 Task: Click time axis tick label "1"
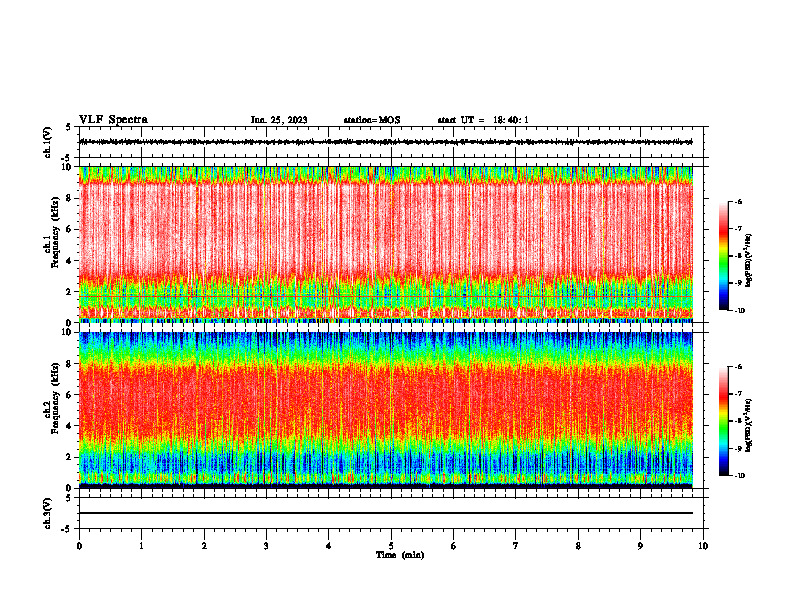coord(141,546)
